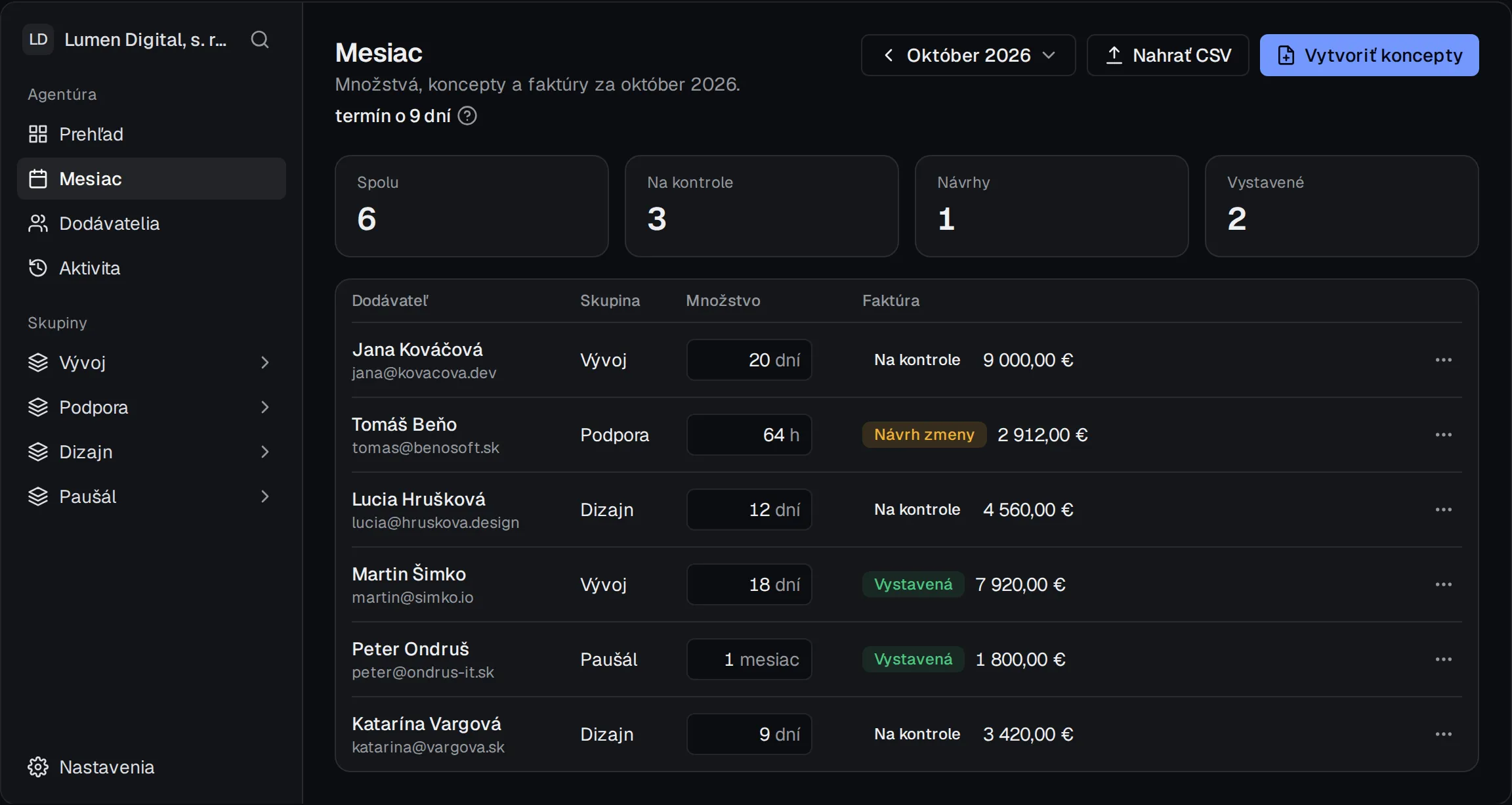
Task: Go to Prehľad in the sidebar
Action: (x=152, y=134)
